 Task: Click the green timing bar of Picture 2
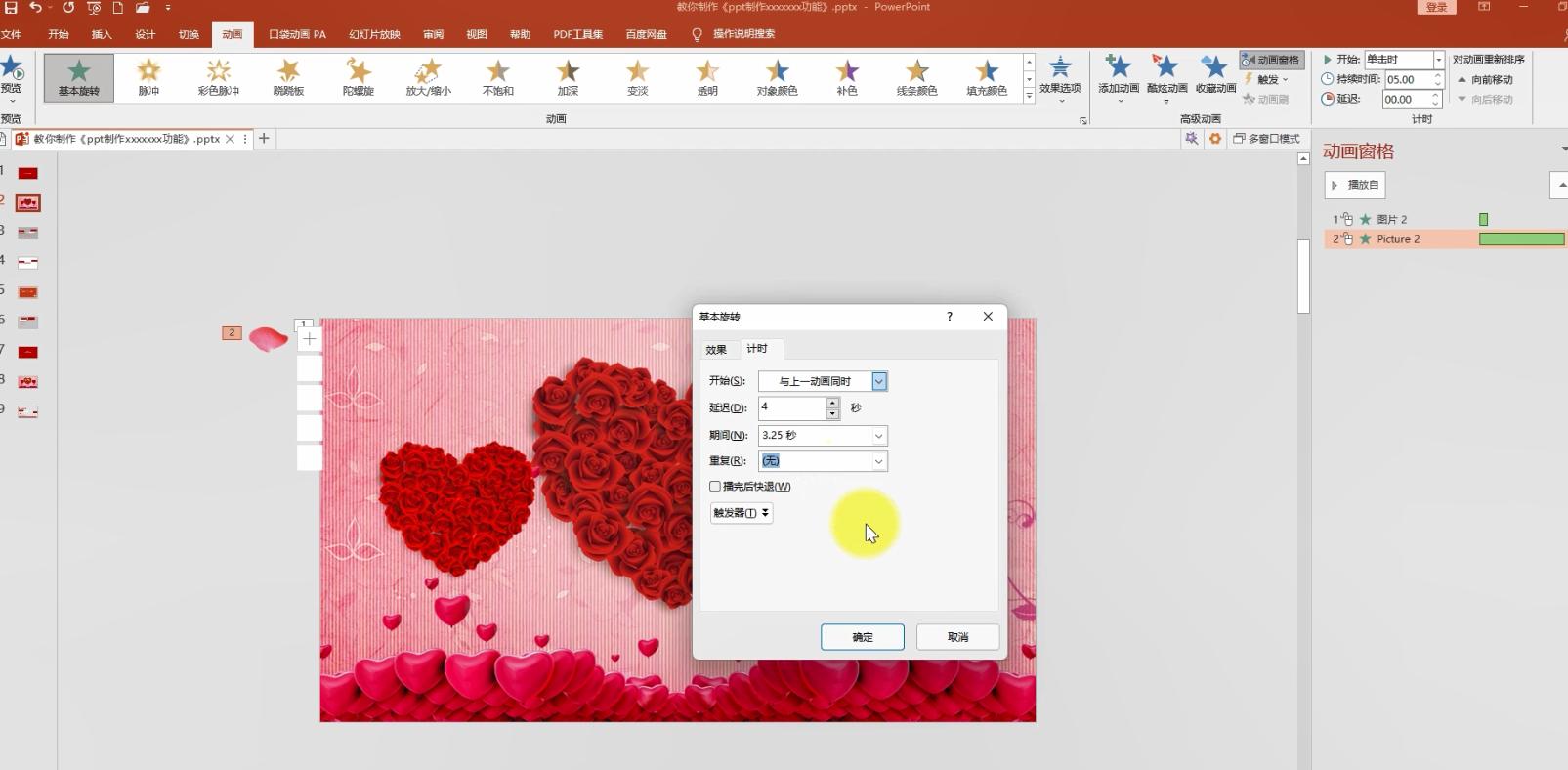point(1521,239)
